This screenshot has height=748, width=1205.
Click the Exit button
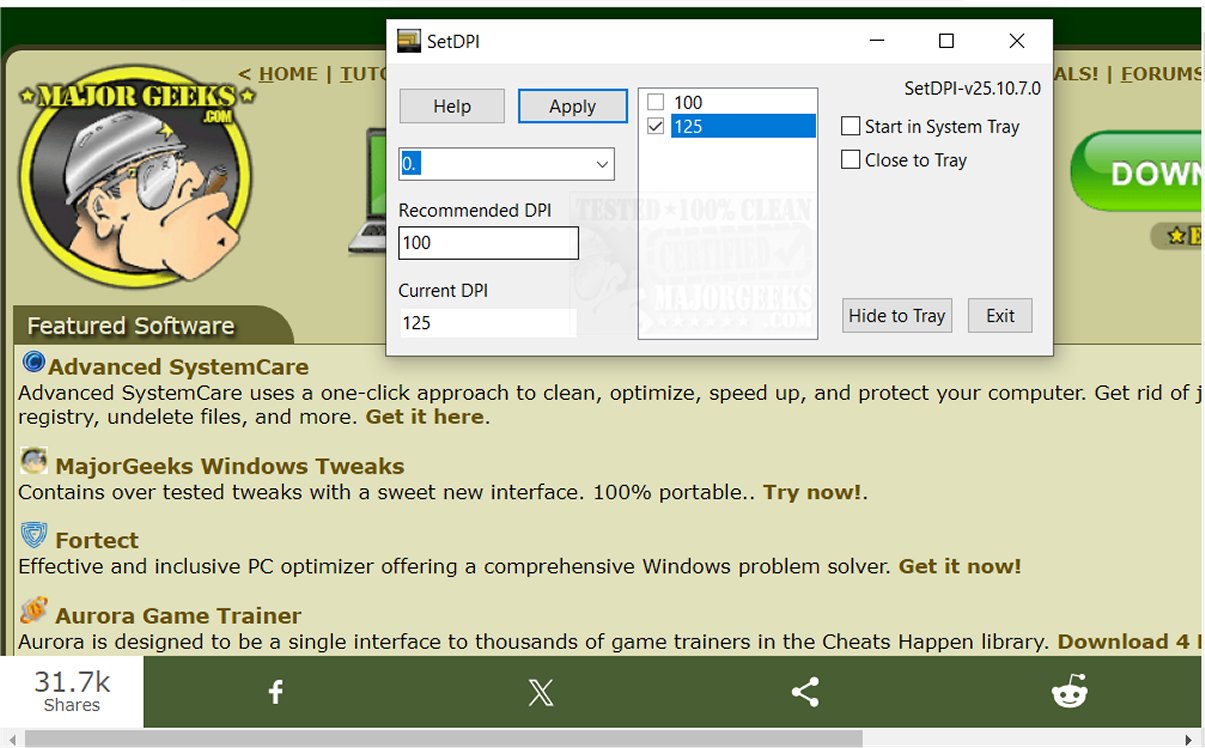point(1000,315)
